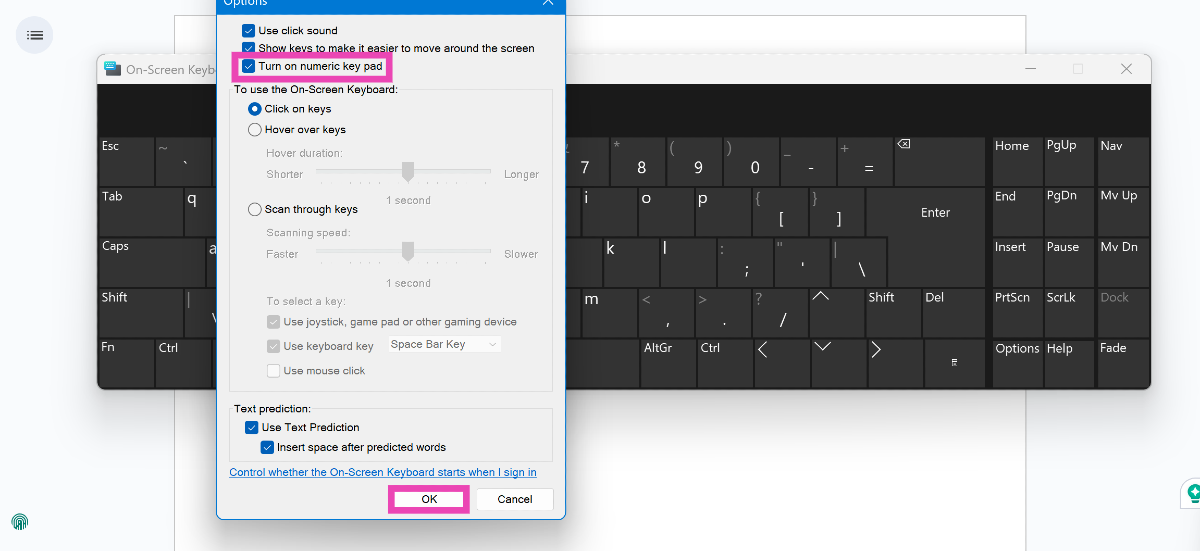Tap the Insert key
The height and width of the screenshot is (551, 1200).
click(1015, 262)
